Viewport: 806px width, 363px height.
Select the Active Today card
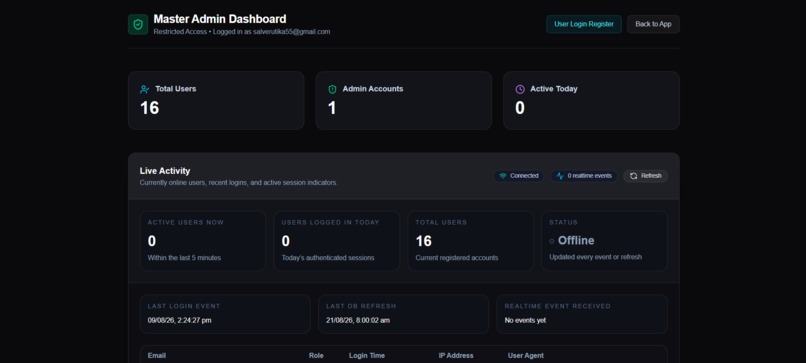coord(591,100)
